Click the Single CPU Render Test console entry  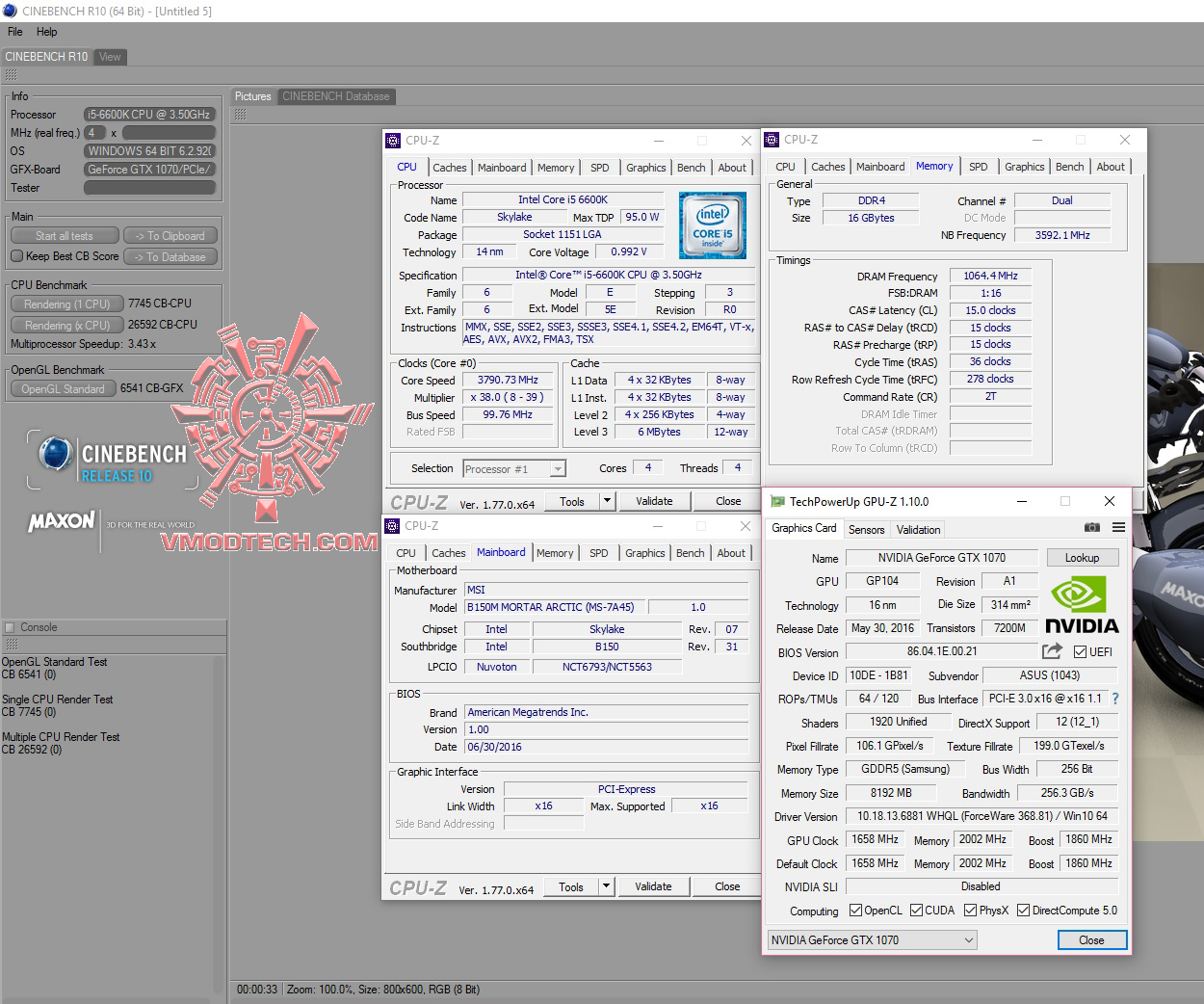tap(58, 705)
